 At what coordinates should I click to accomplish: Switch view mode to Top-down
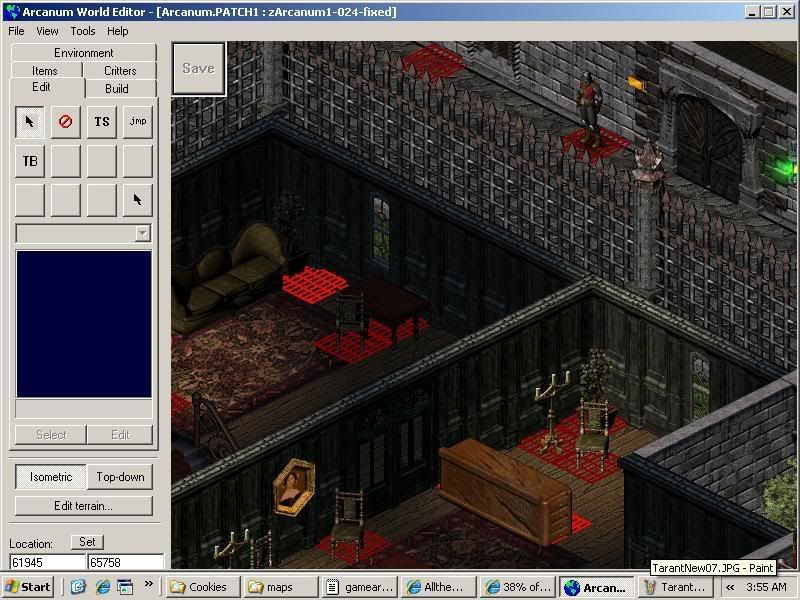120,477
